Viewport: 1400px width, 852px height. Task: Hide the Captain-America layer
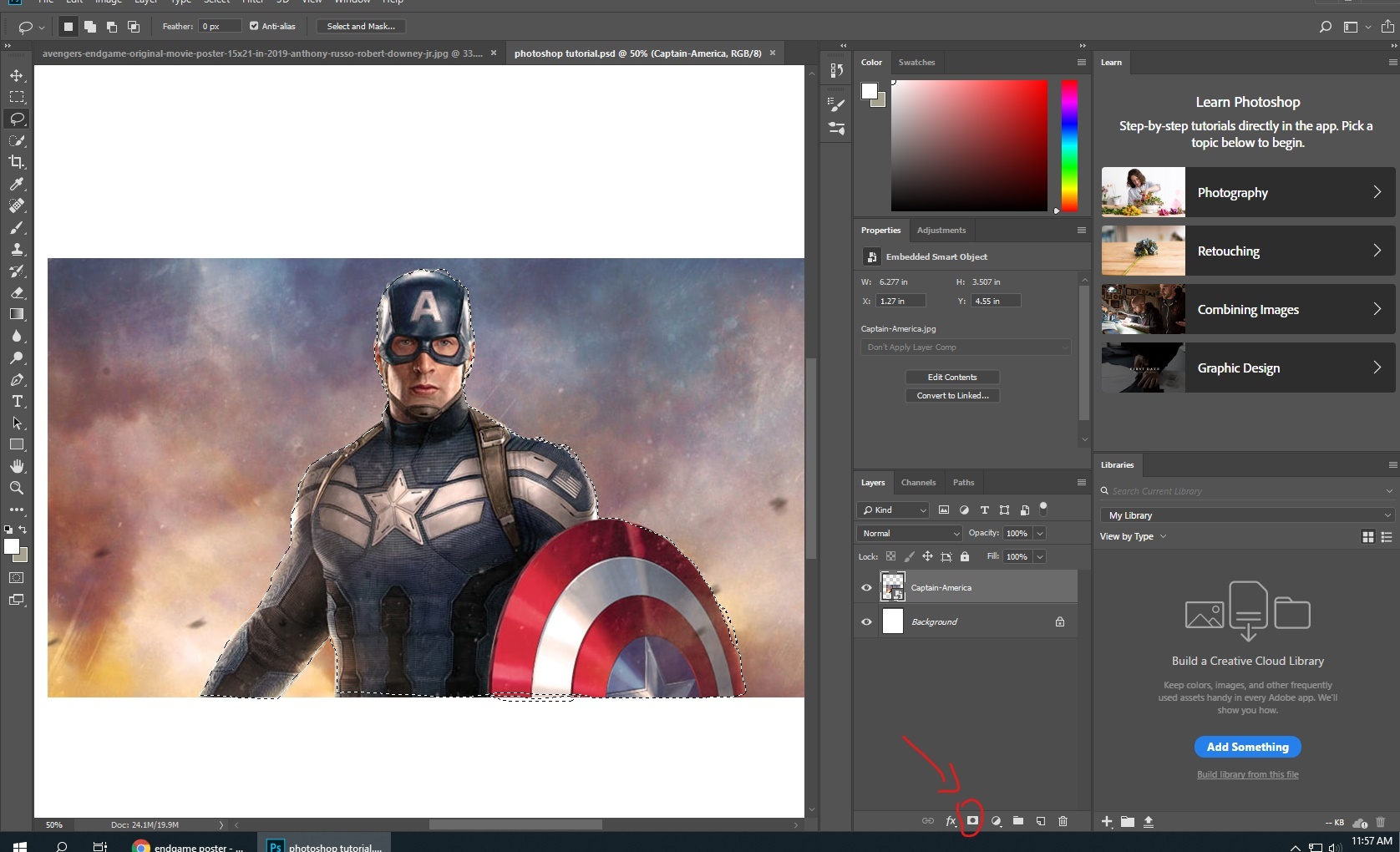click(866, 587)
